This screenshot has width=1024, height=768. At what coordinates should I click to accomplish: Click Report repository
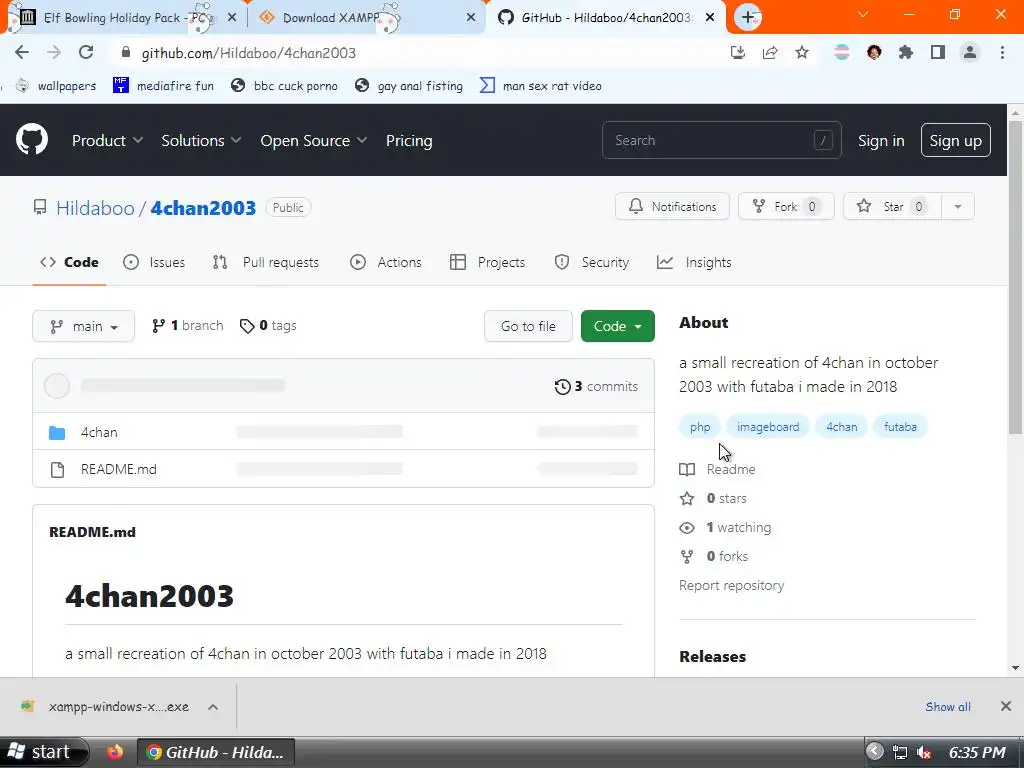coord(731,585)
